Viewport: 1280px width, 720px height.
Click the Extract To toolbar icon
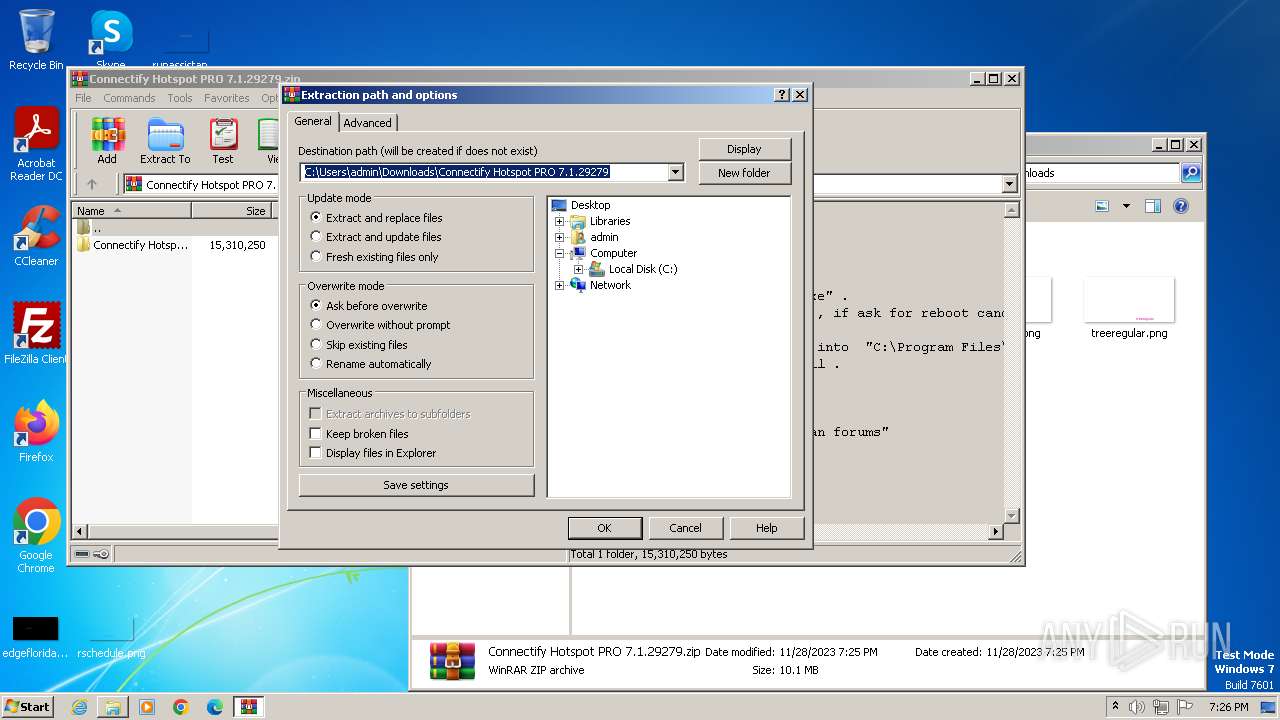tap(165, 141)
